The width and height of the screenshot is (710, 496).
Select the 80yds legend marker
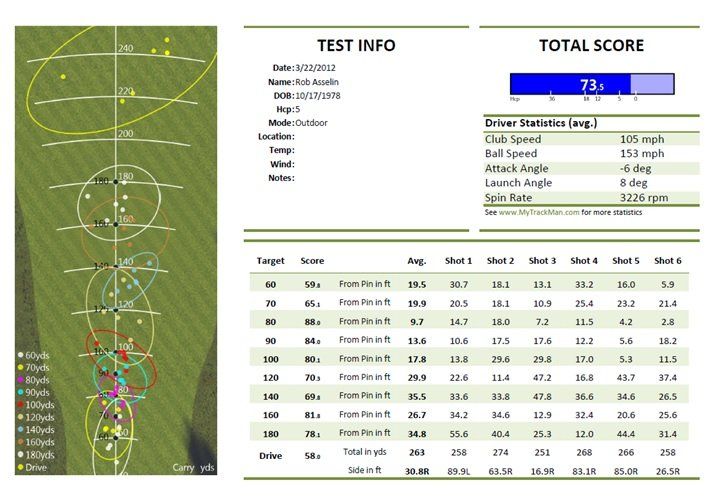[x=22, y=380]
